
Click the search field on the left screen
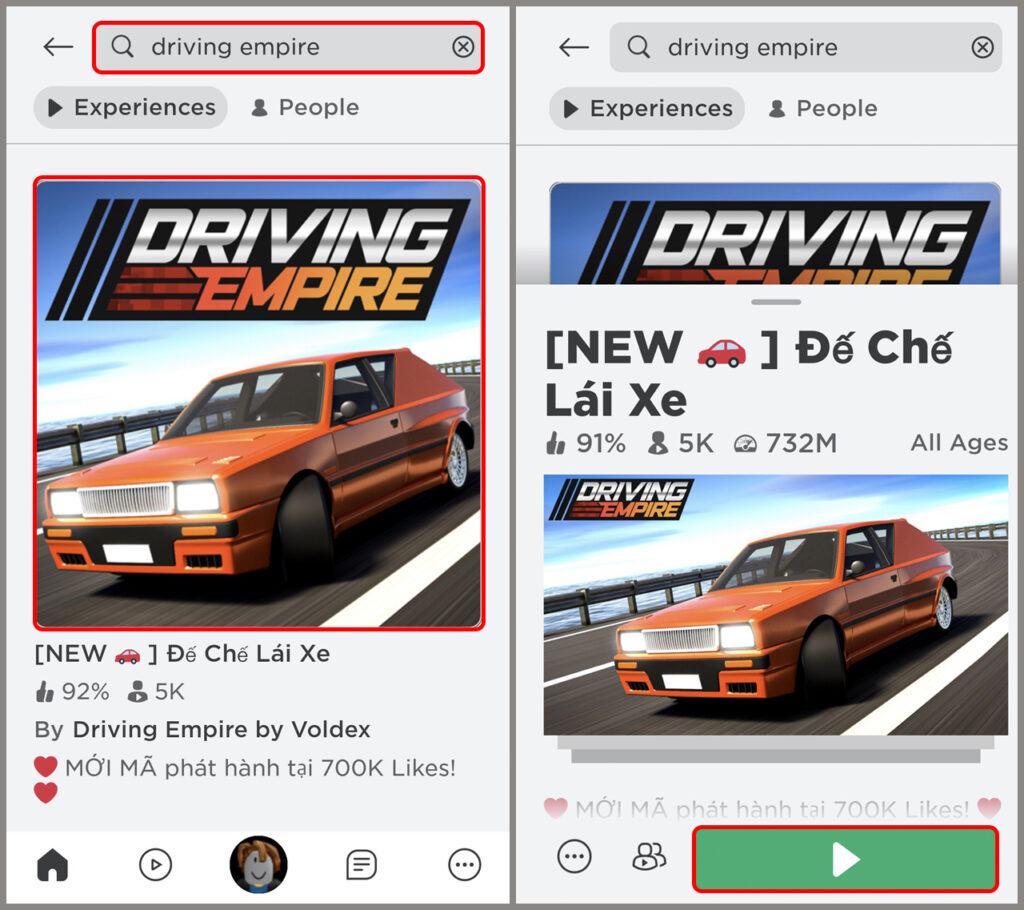(288, 47)
